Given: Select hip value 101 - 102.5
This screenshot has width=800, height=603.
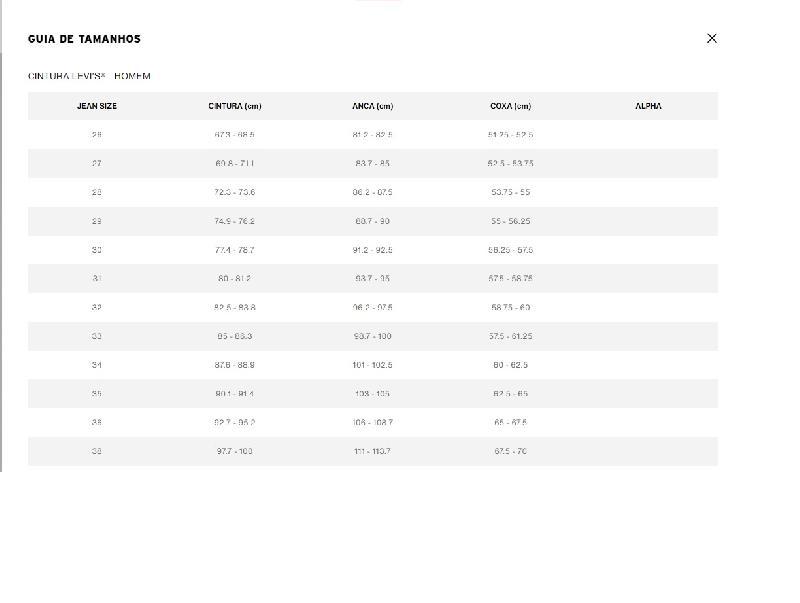Looking at the screenshot, I should [x=372, y=365].
